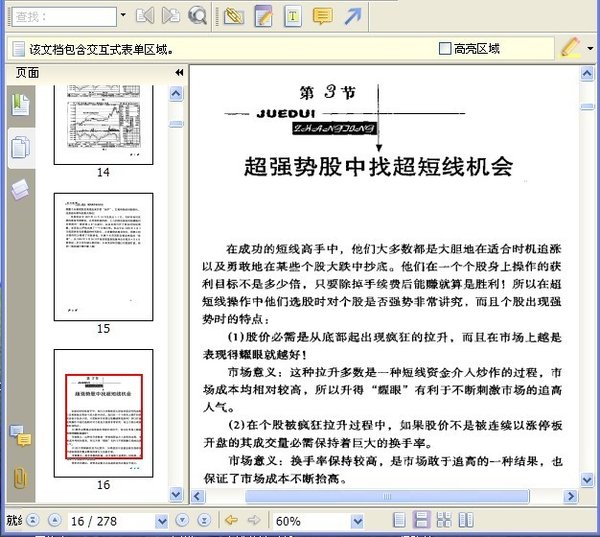Switch to continuous facing layout
Viewport: 600px width, 537px height.
pyautogui.click(x=444, y=520)
